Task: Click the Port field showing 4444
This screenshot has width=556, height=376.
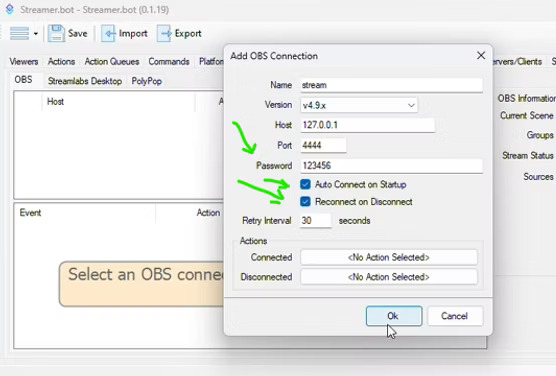Action: (x=323, y=145)
